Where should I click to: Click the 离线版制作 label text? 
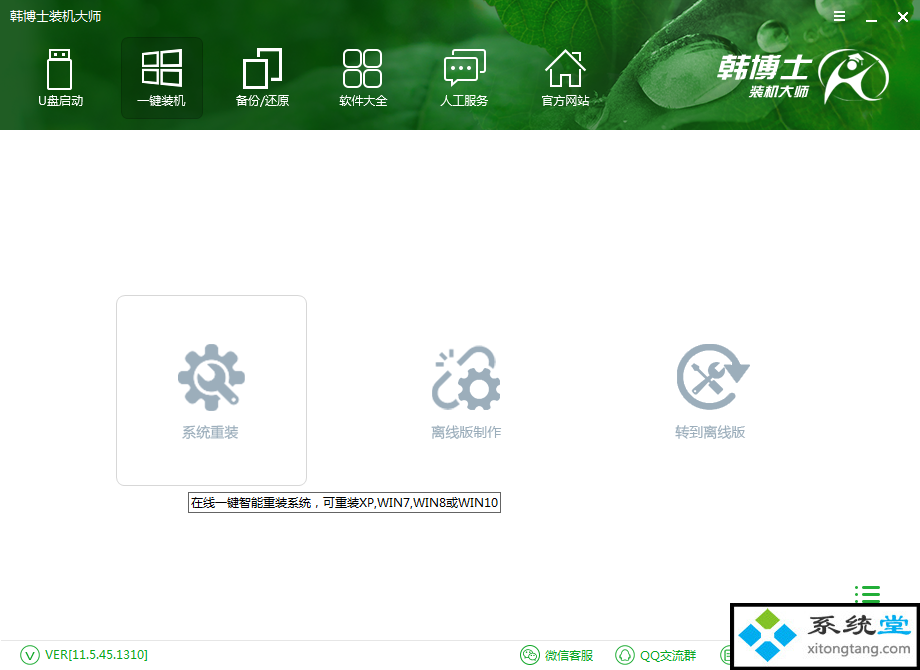(466, 433)
